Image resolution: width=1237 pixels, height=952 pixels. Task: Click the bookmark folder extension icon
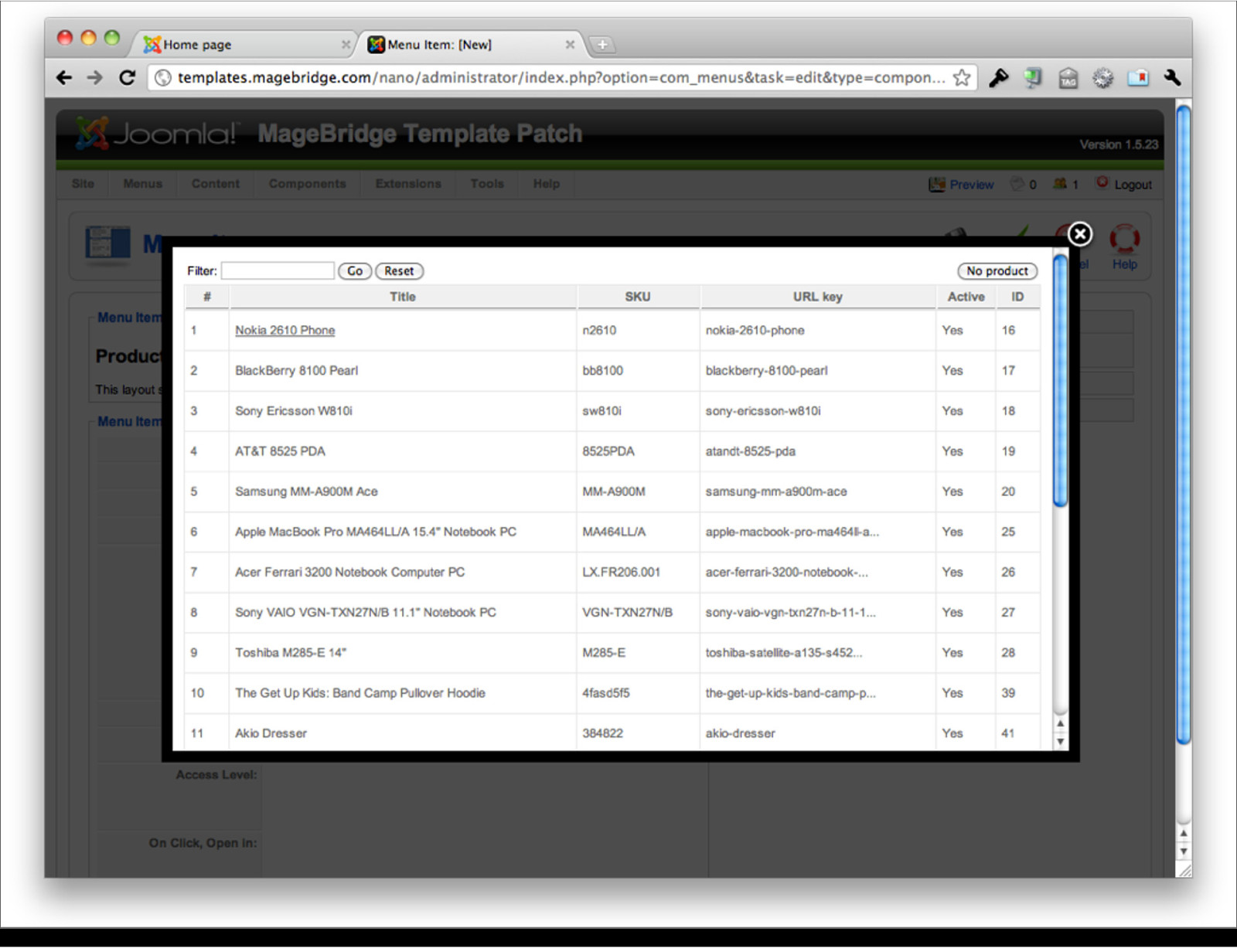1138,77
